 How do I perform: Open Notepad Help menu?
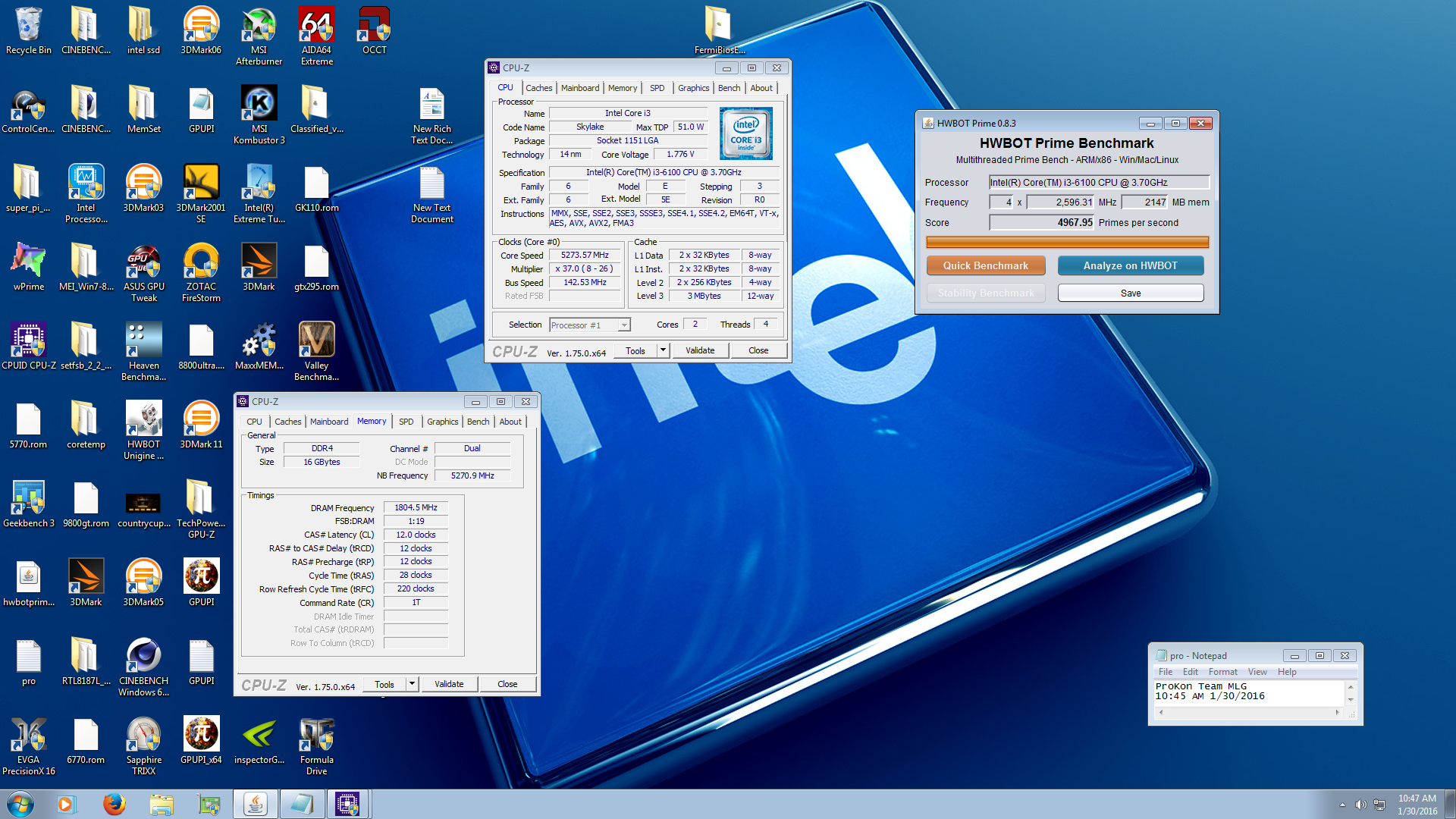pos(1287,672)
